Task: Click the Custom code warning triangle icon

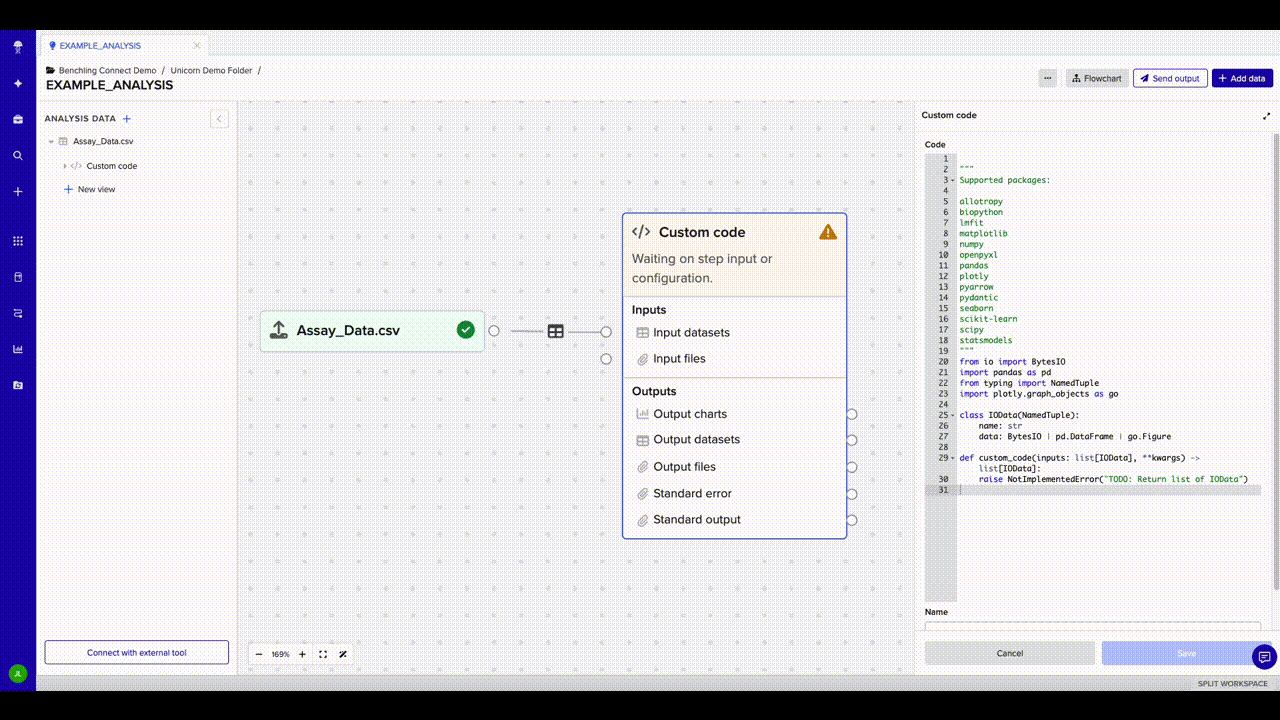Action: click(x=828, y=232)
